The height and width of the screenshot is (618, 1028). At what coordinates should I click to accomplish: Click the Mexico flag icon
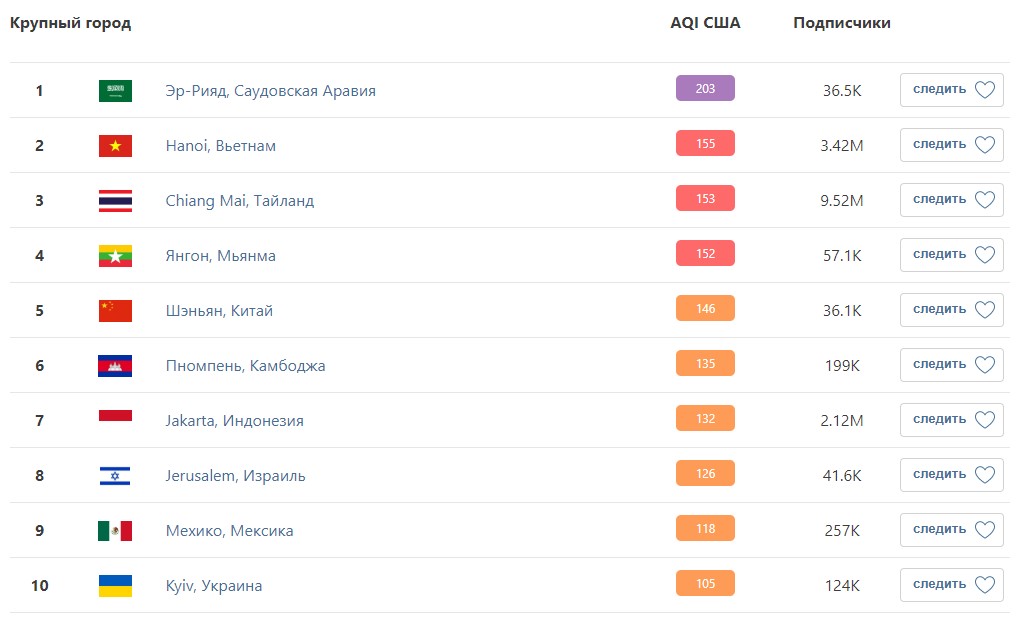tap(115, 531)
